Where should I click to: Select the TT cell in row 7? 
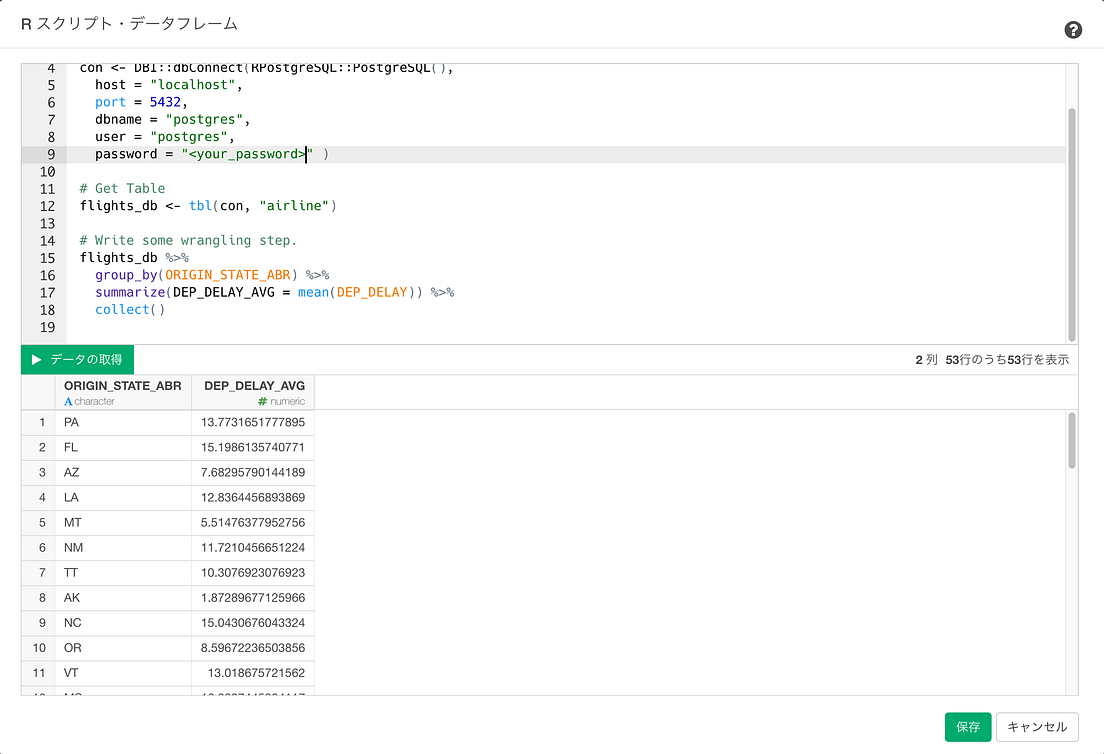point(123,573)
